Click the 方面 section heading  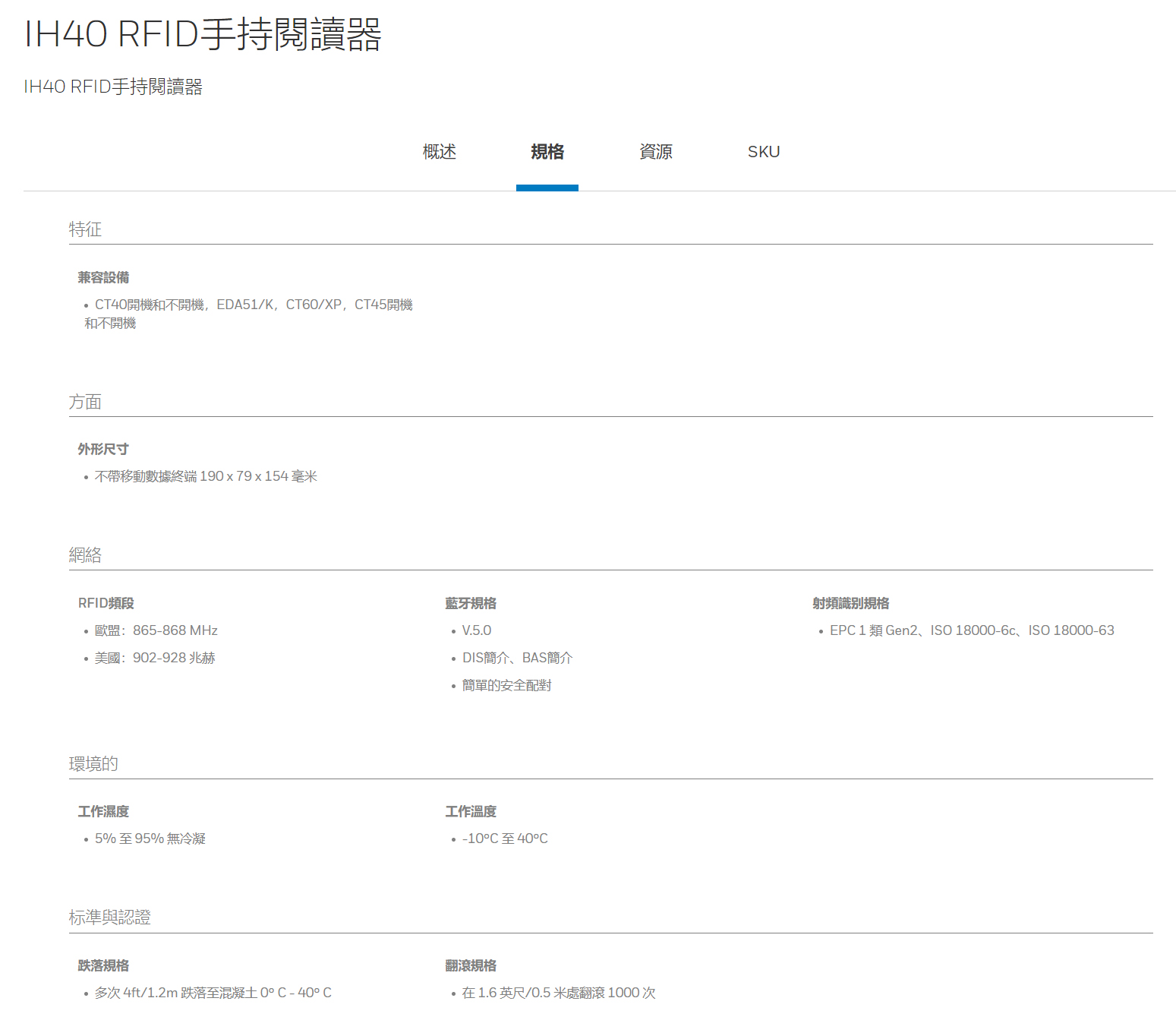pyautogui.click(x=85, y=402)
